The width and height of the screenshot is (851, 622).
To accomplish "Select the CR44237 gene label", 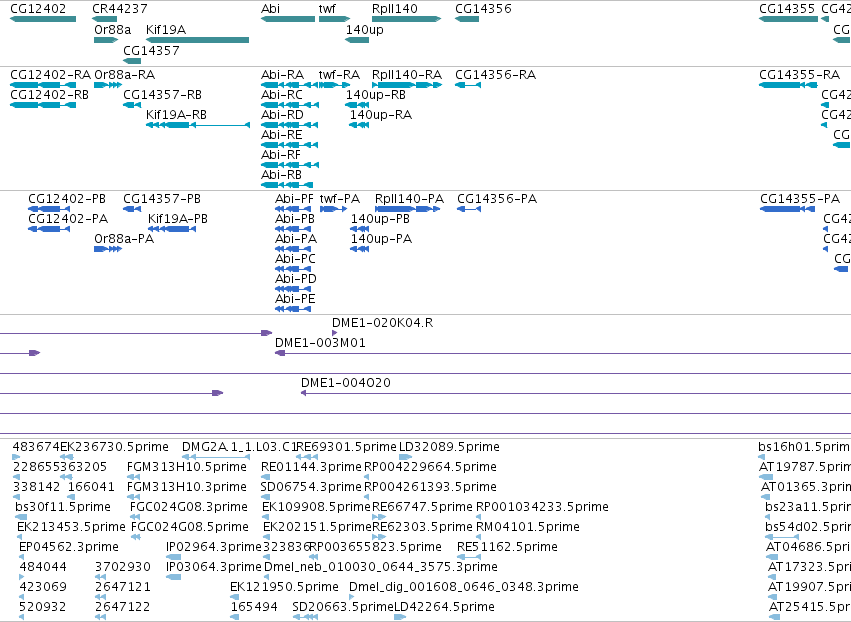I will [119, 9].
